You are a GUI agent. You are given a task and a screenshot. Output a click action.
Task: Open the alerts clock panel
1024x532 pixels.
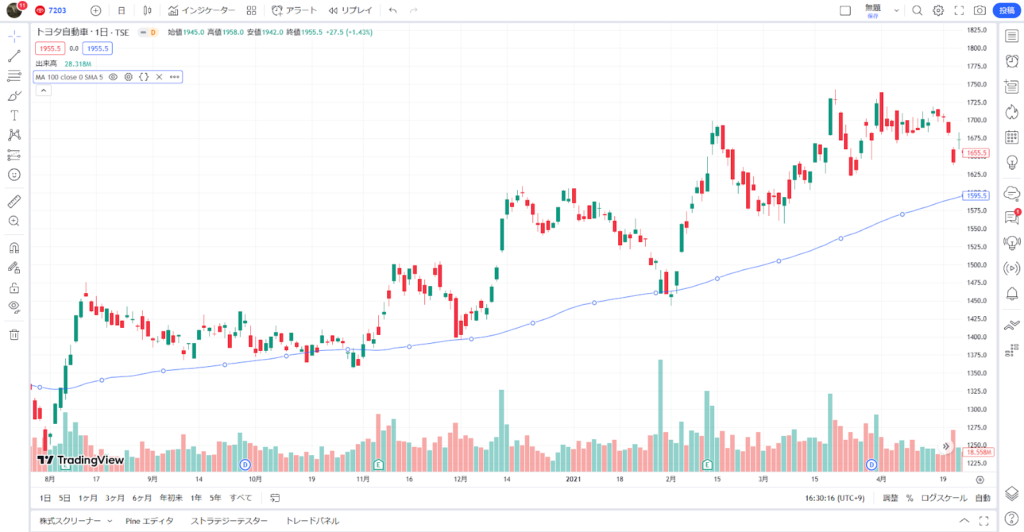pos(1012,61)
